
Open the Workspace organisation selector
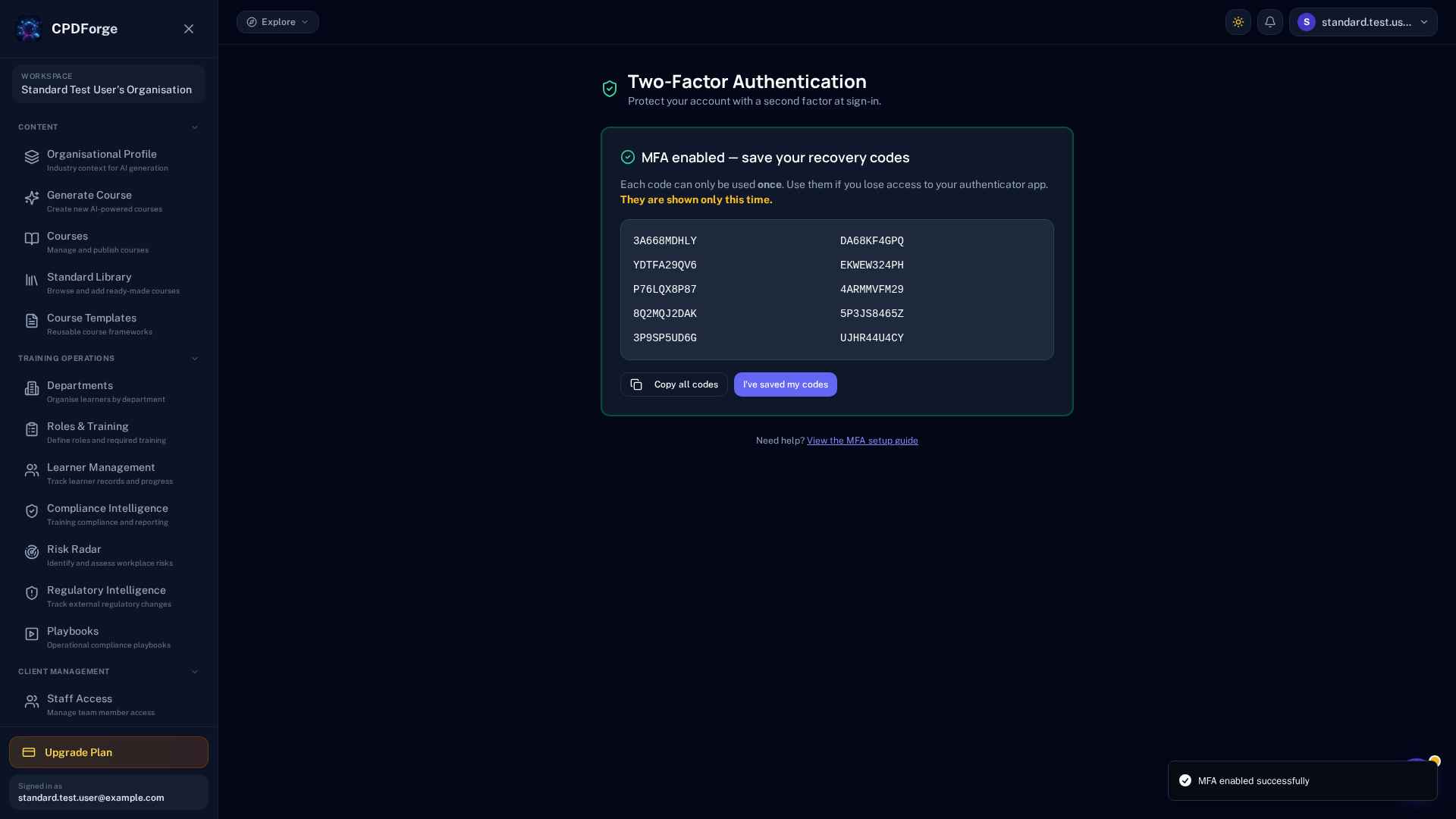point(108,83)
